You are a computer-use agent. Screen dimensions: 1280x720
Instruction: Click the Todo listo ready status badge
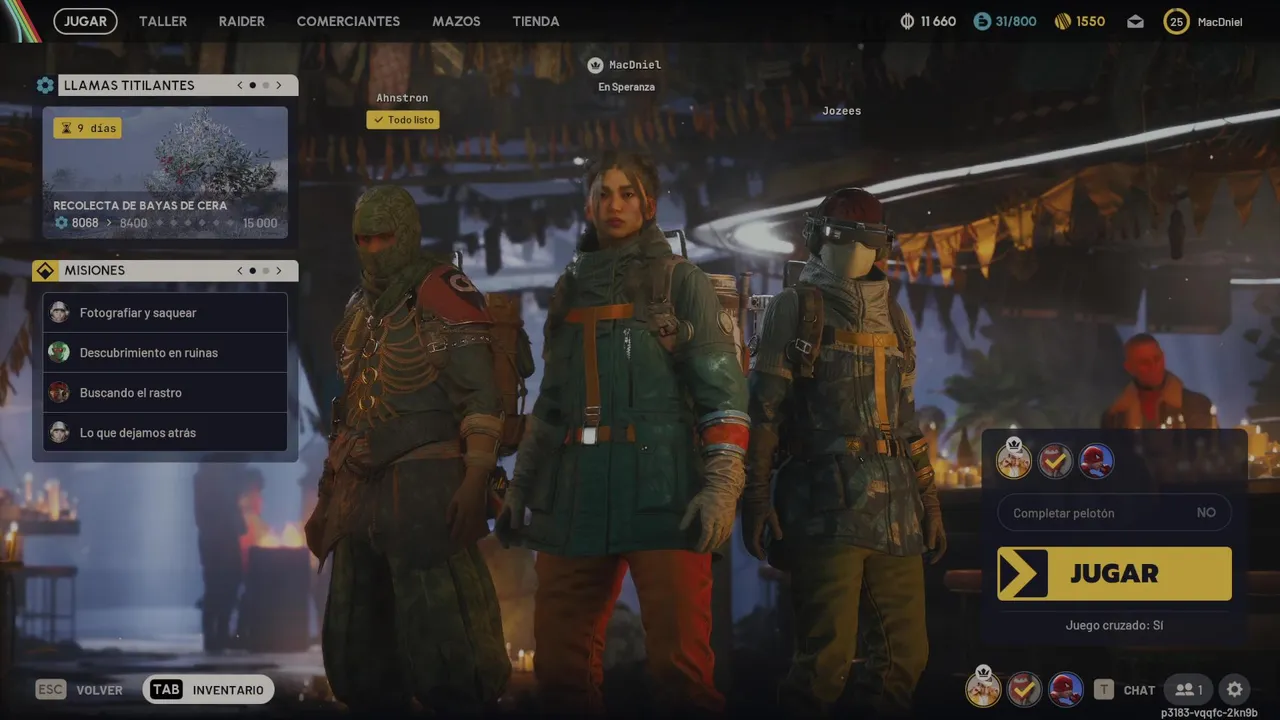point(404,120)
